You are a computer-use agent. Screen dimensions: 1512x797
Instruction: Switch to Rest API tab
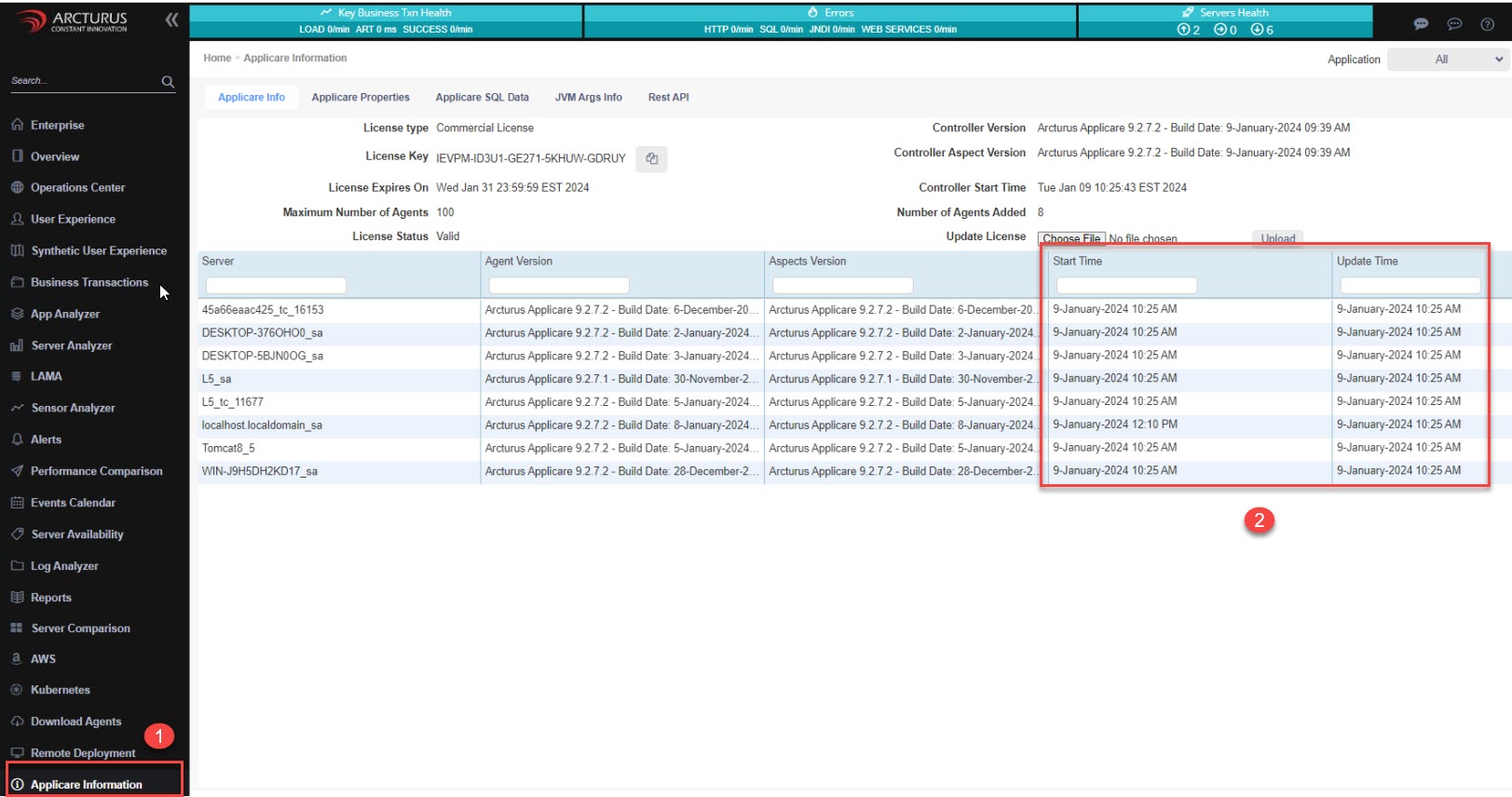coord(669,97)
